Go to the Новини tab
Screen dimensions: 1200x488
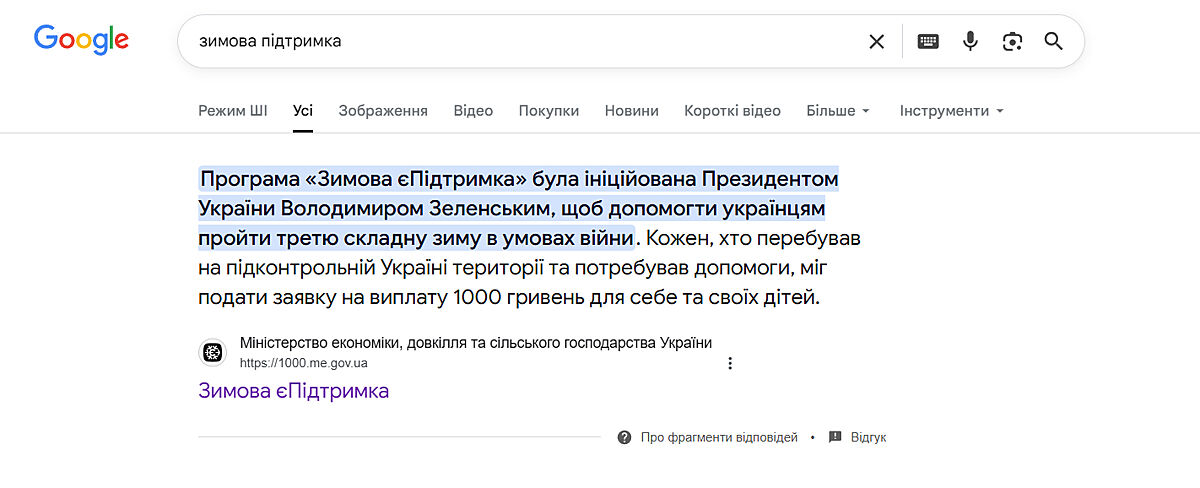click(631, 111)
